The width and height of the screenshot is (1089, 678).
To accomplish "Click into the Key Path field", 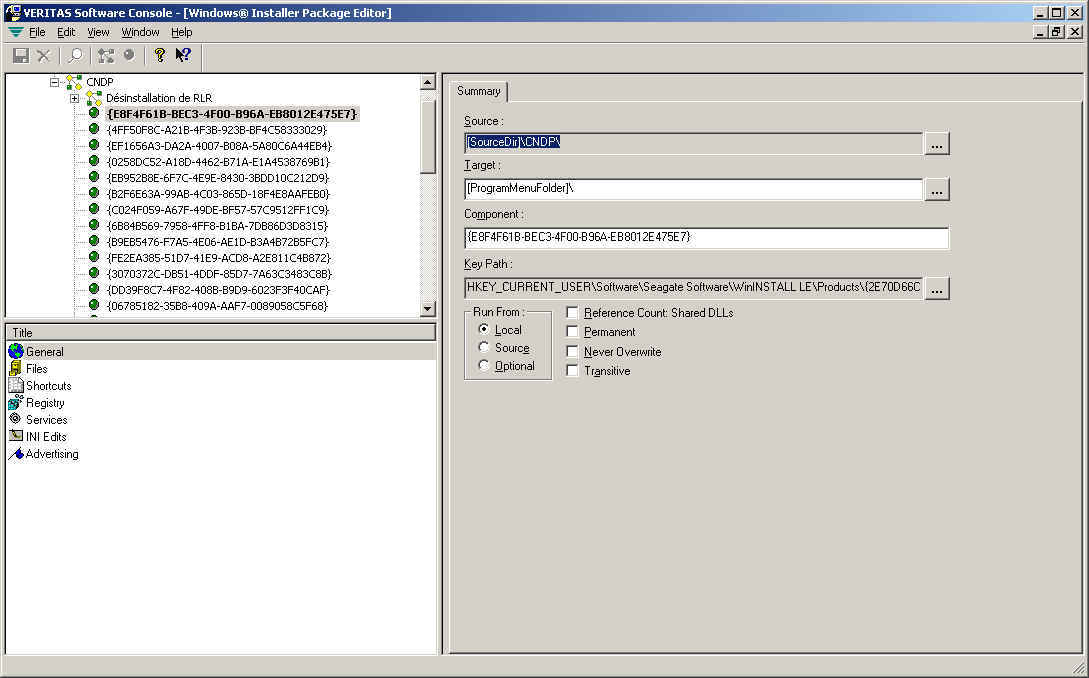I will click(x=693, y=288).
